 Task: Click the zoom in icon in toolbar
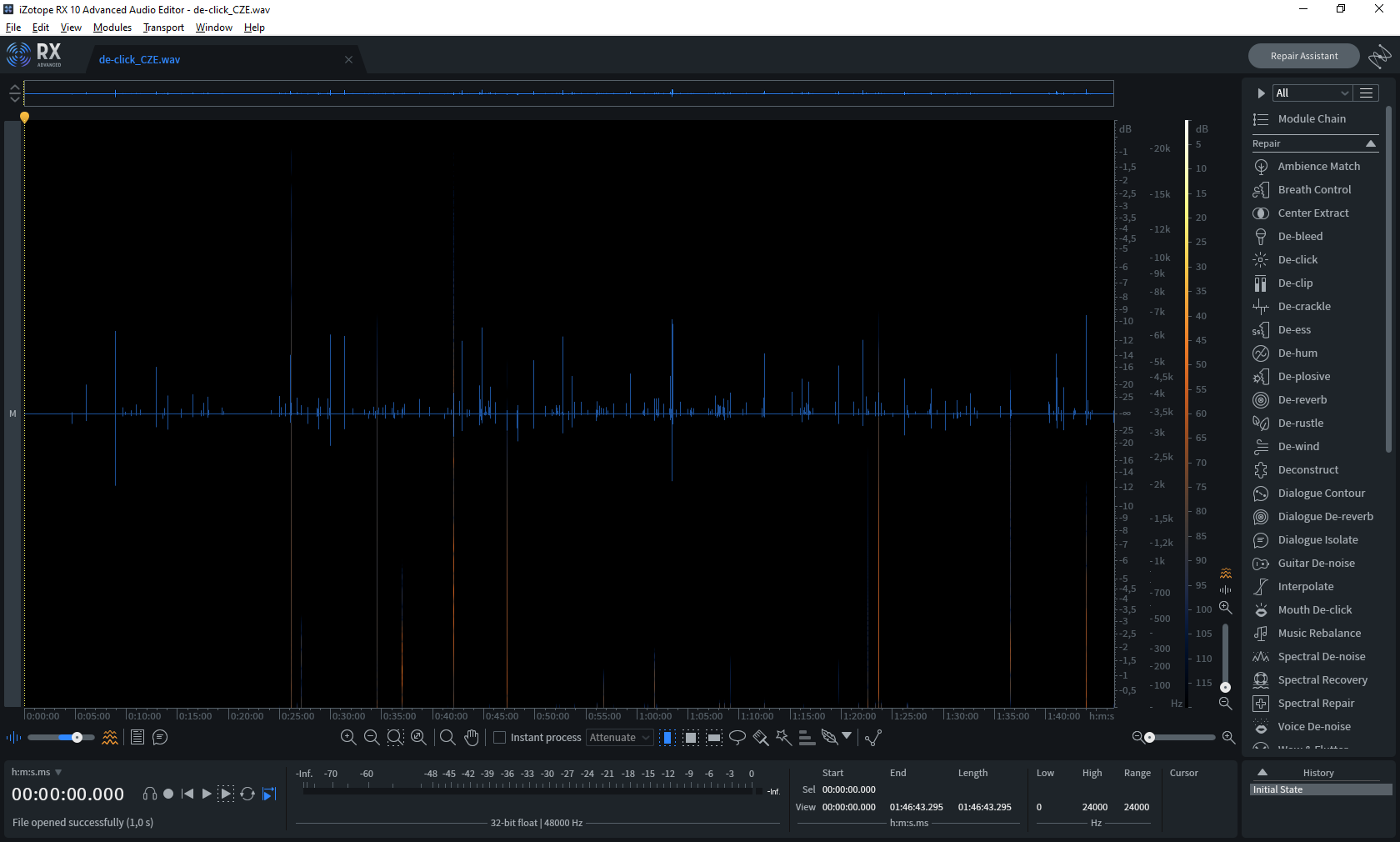348,738
